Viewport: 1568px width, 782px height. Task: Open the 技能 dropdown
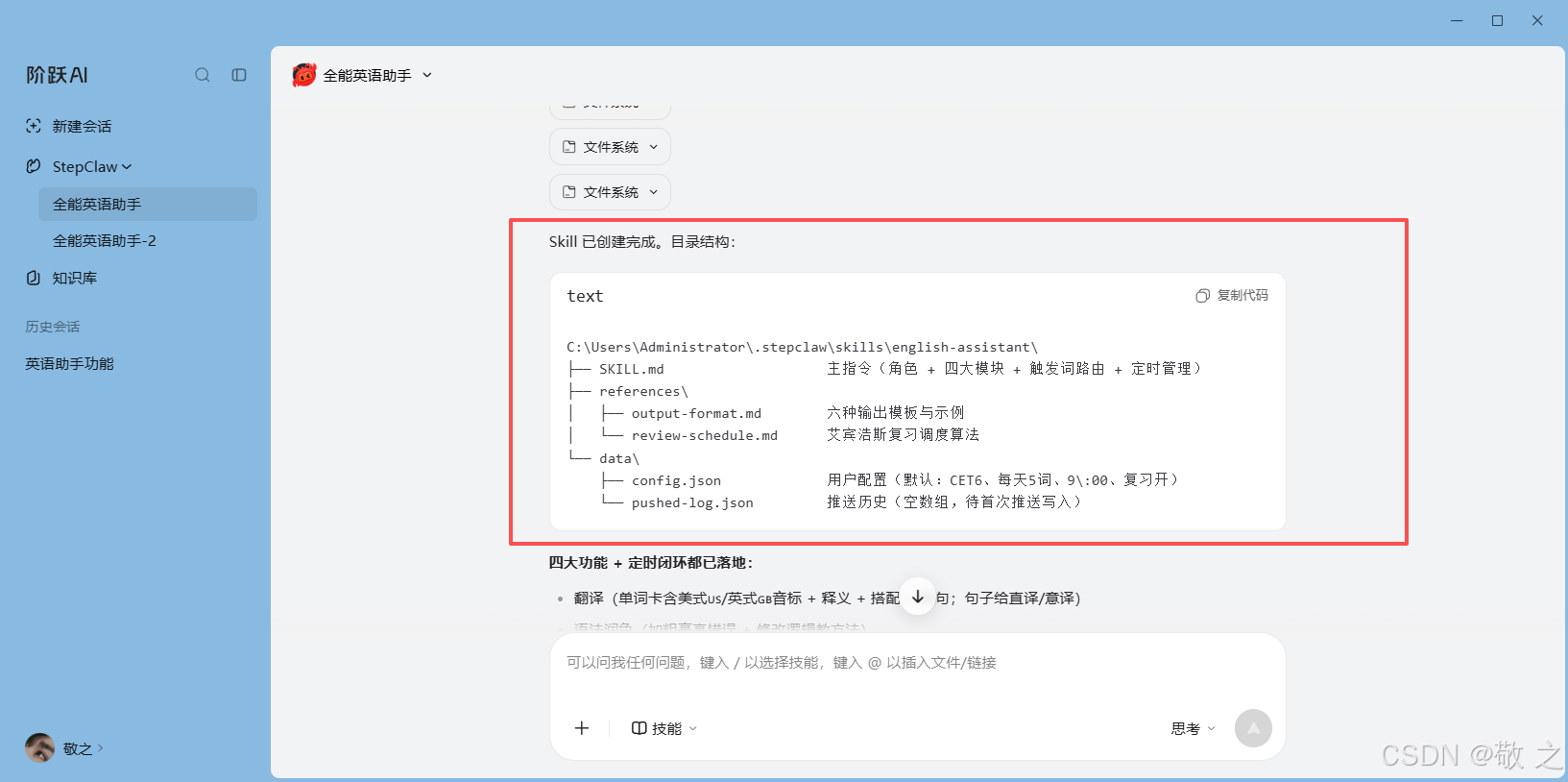[664, 728]
